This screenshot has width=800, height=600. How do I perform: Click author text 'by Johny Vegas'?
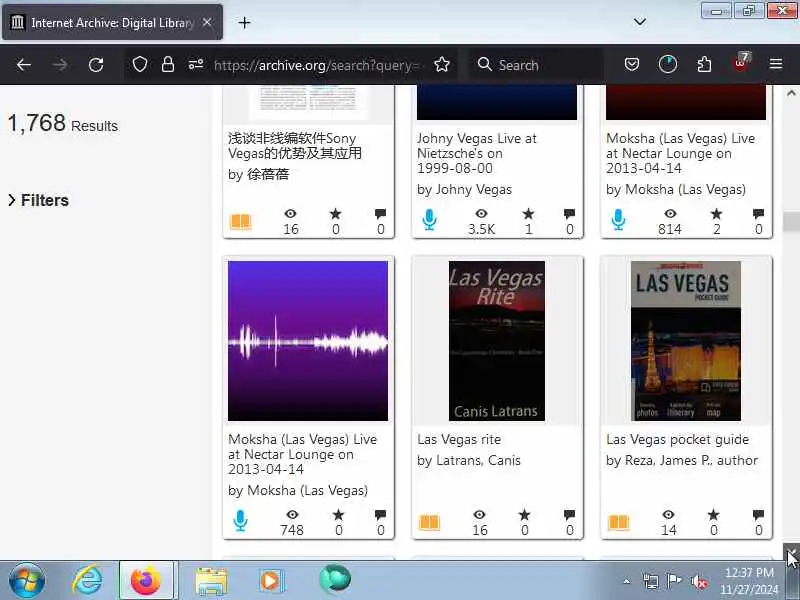[464, 189]
